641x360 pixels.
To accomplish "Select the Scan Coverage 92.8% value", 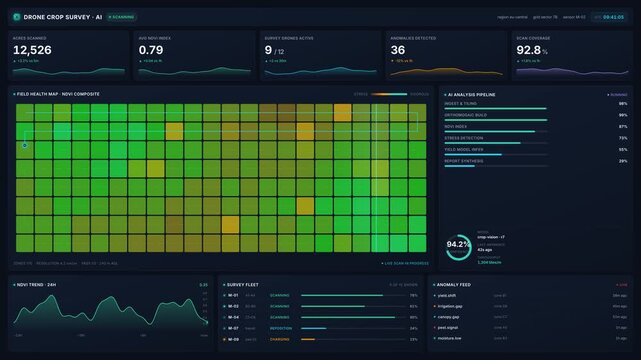I will pos(532,50).
